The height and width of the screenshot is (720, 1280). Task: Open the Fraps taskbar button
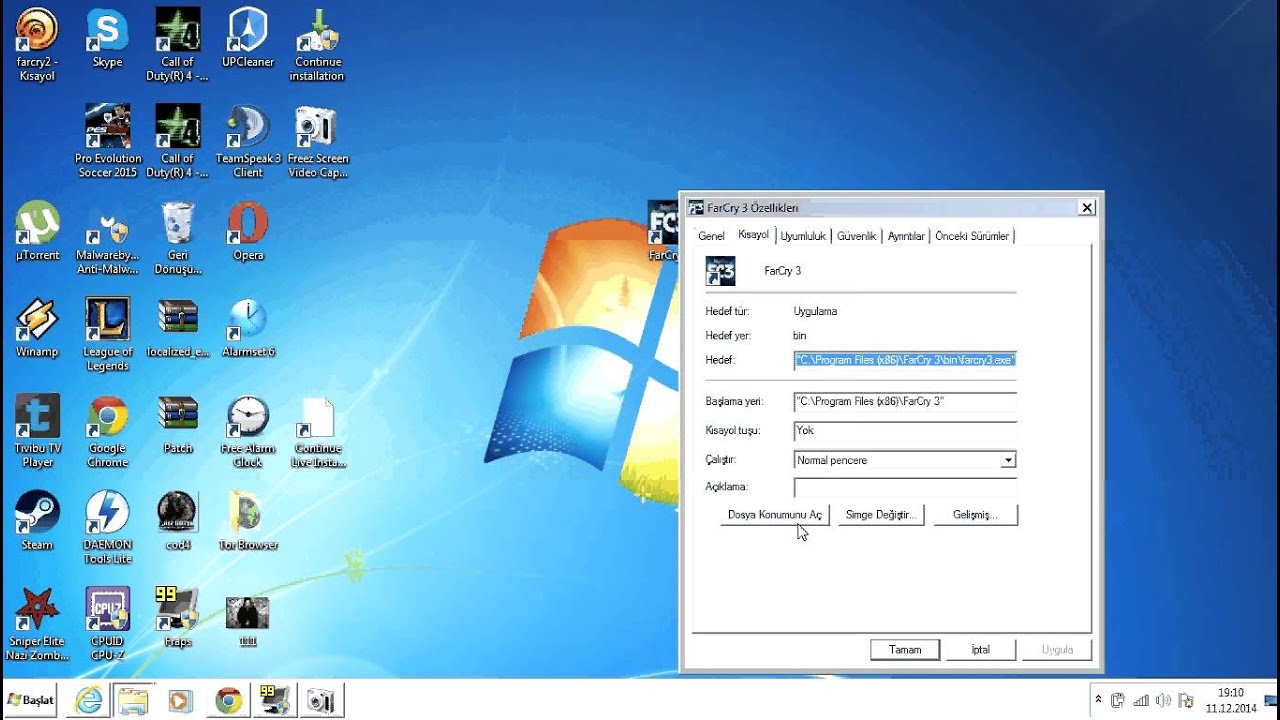pyautogui.click(x=275, y=701)
